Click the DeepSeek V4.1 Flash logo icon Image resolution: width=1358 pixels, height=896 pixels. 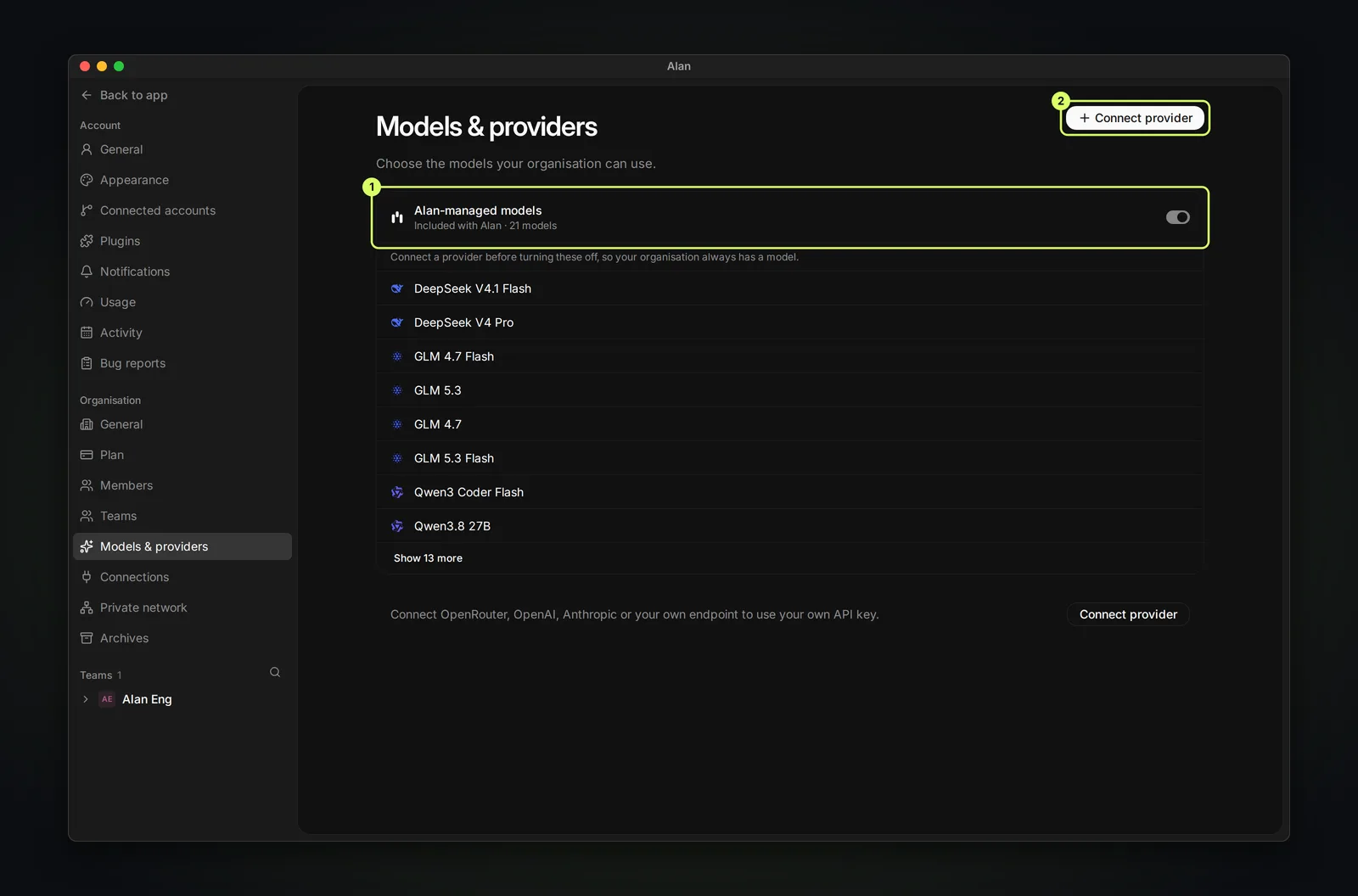(397, 288)
